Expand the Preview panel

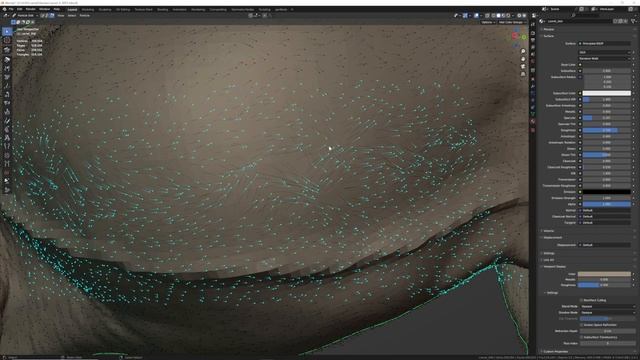point(549,29)
